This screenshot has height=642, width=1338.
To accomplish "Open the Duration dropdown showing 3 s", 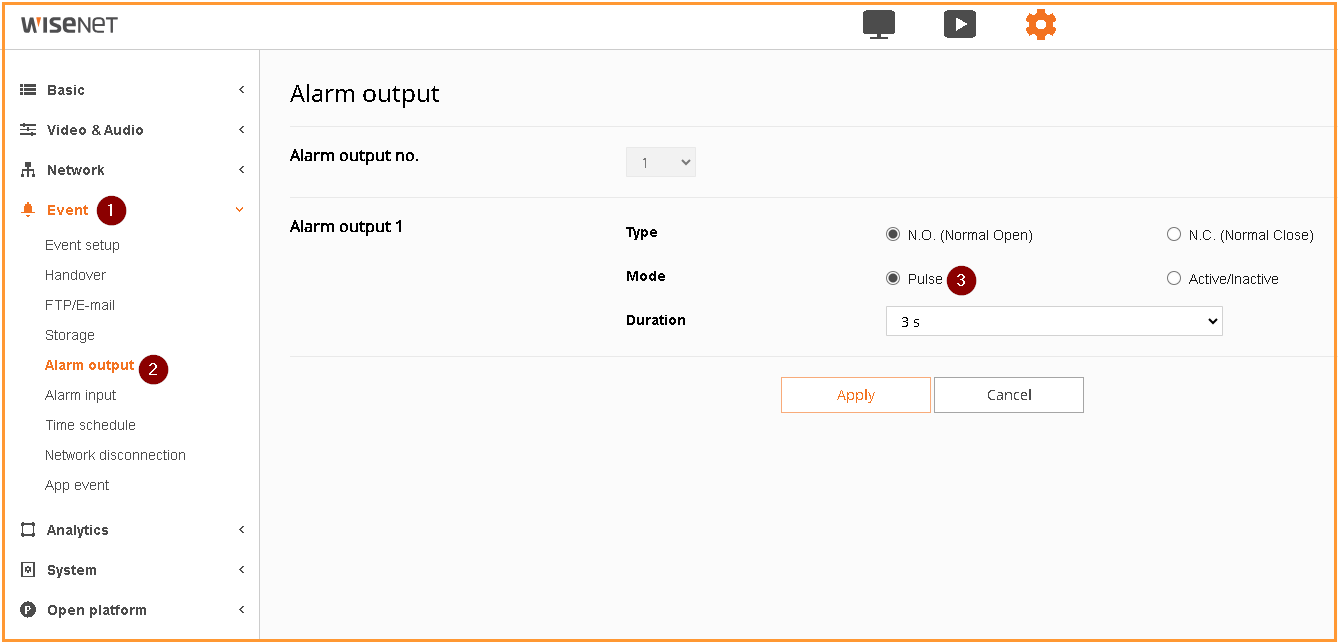I will tap(1054, 321).
